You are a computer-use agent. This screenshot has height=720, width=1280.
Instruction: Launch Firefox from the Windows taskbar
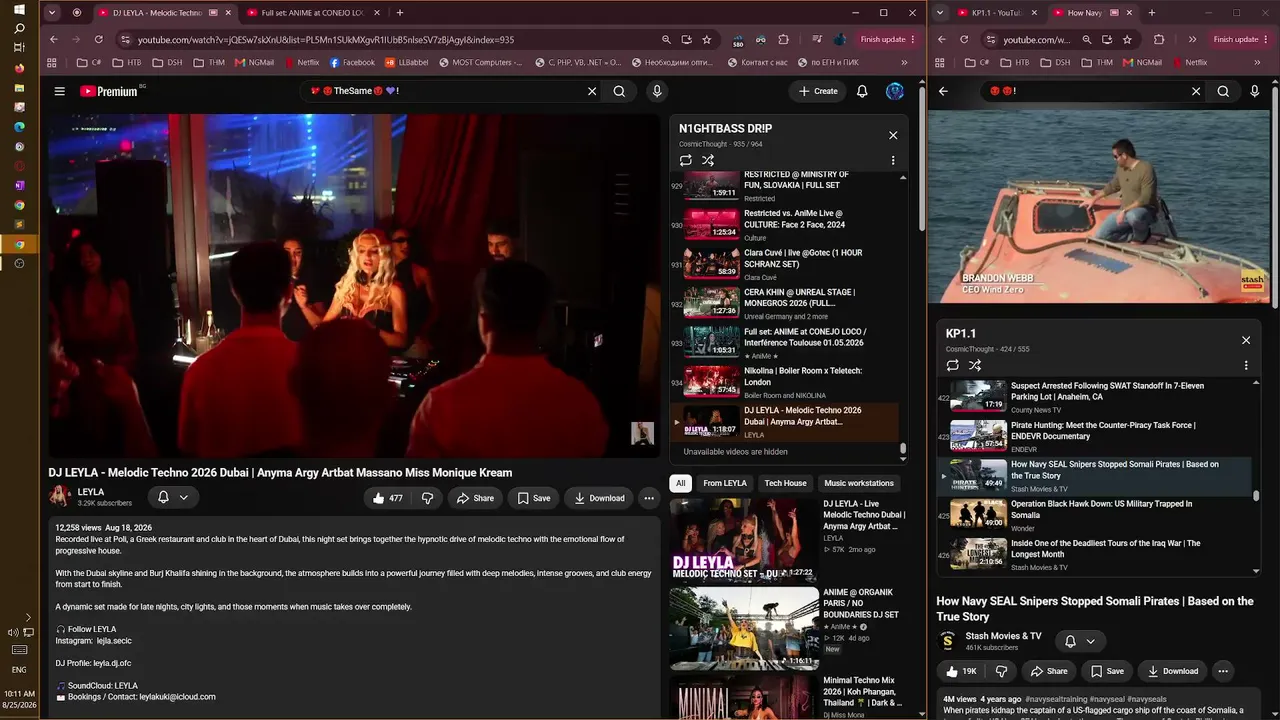19,69
